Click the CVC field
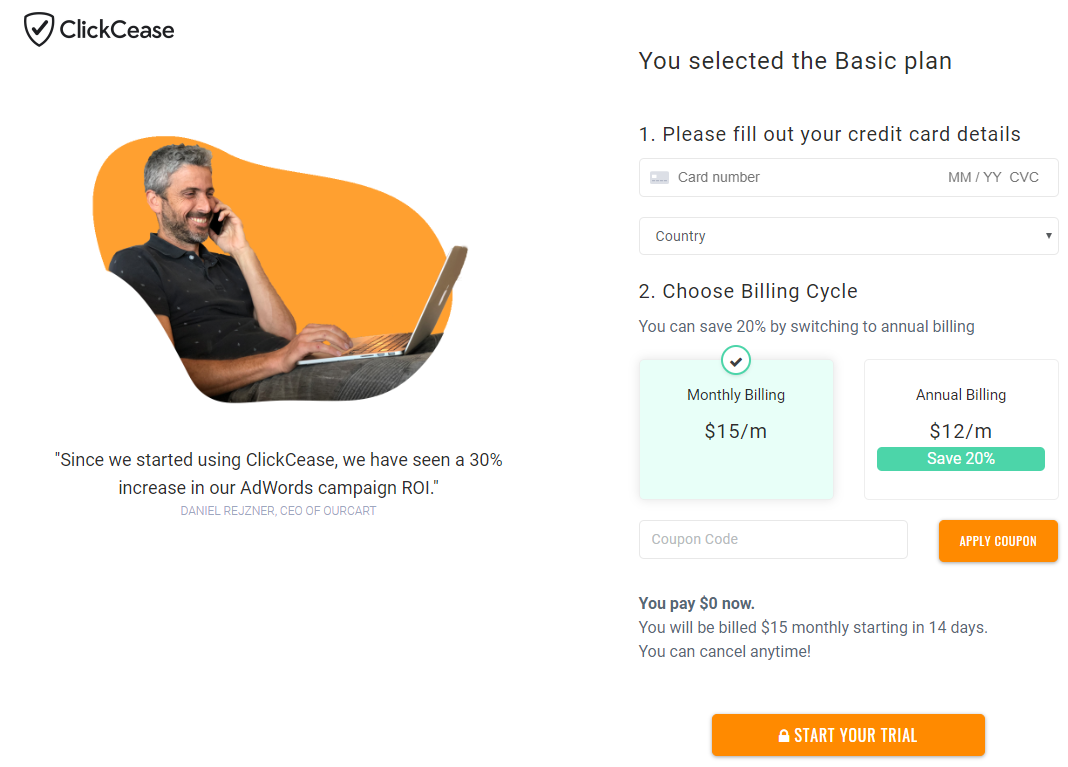 point(1024,178)
